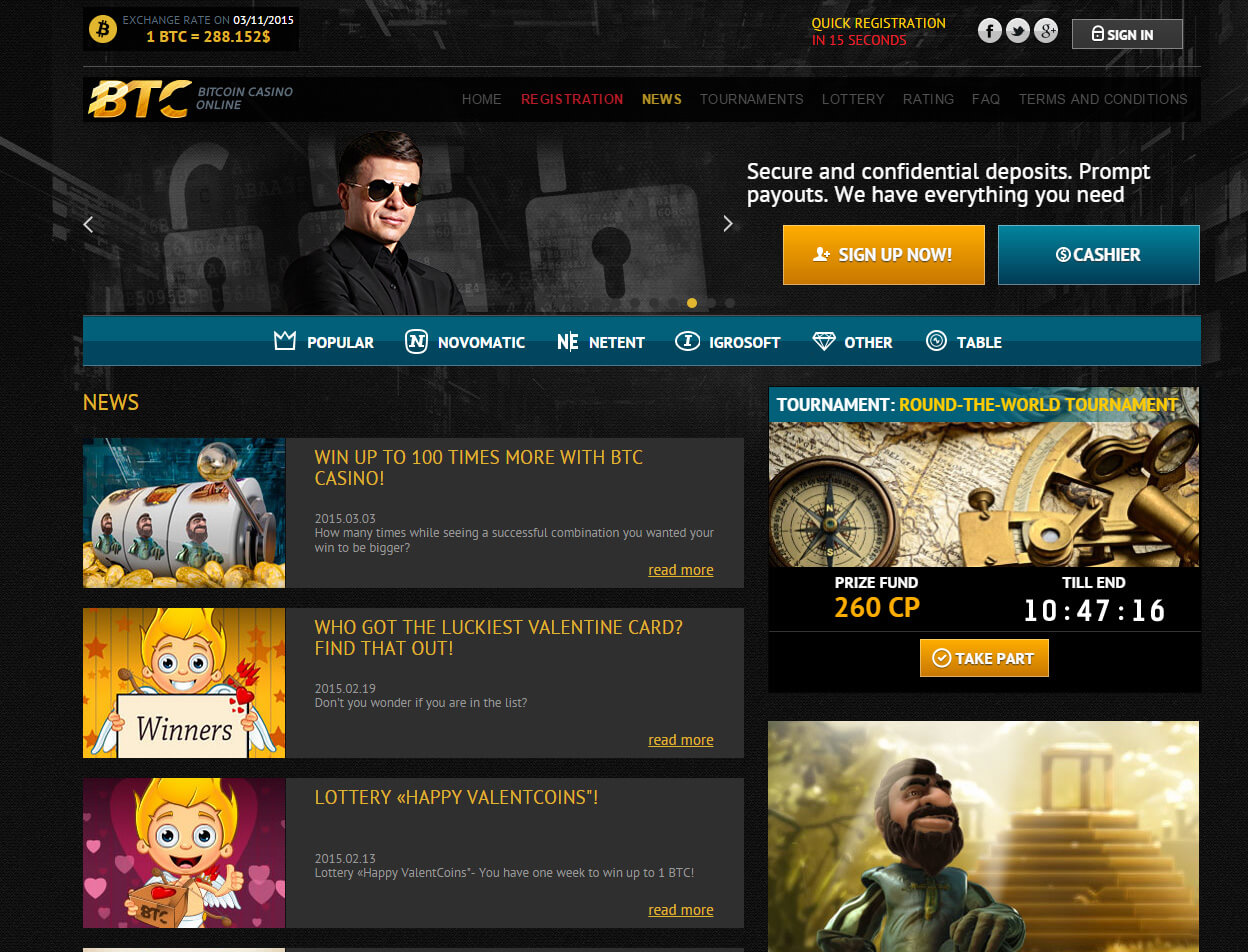Open the Registration menu item
The image size is (1248, 952).
(x=572, y=99)
